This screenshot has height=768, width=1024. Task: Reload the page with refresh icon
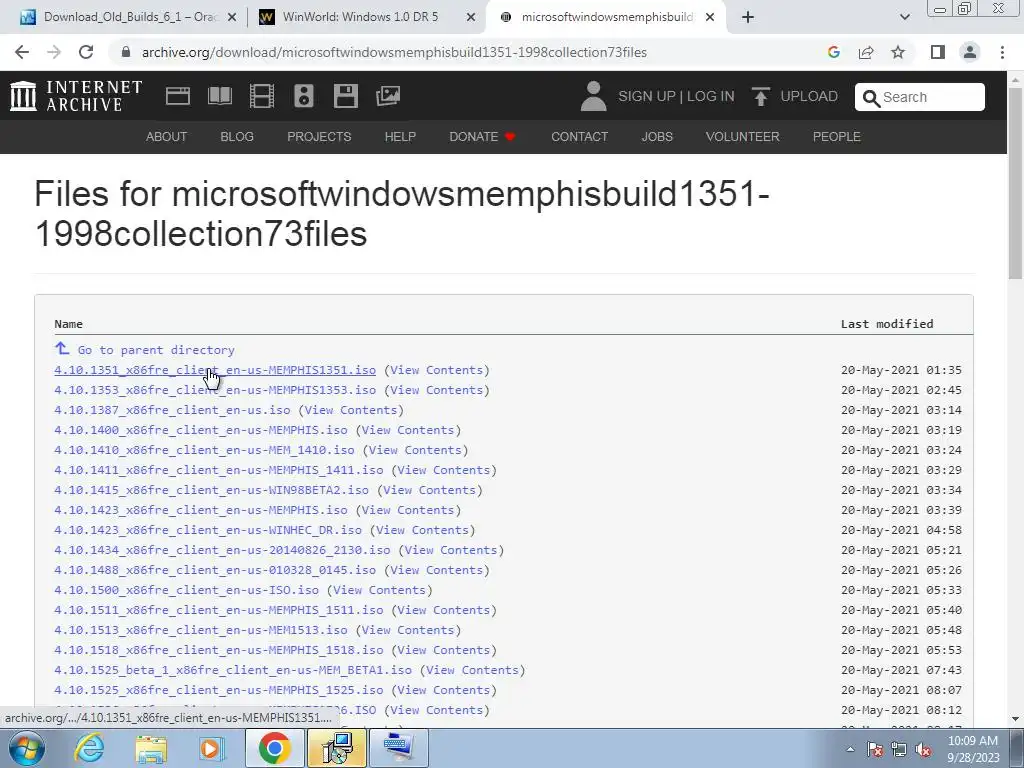pos(86,52)
